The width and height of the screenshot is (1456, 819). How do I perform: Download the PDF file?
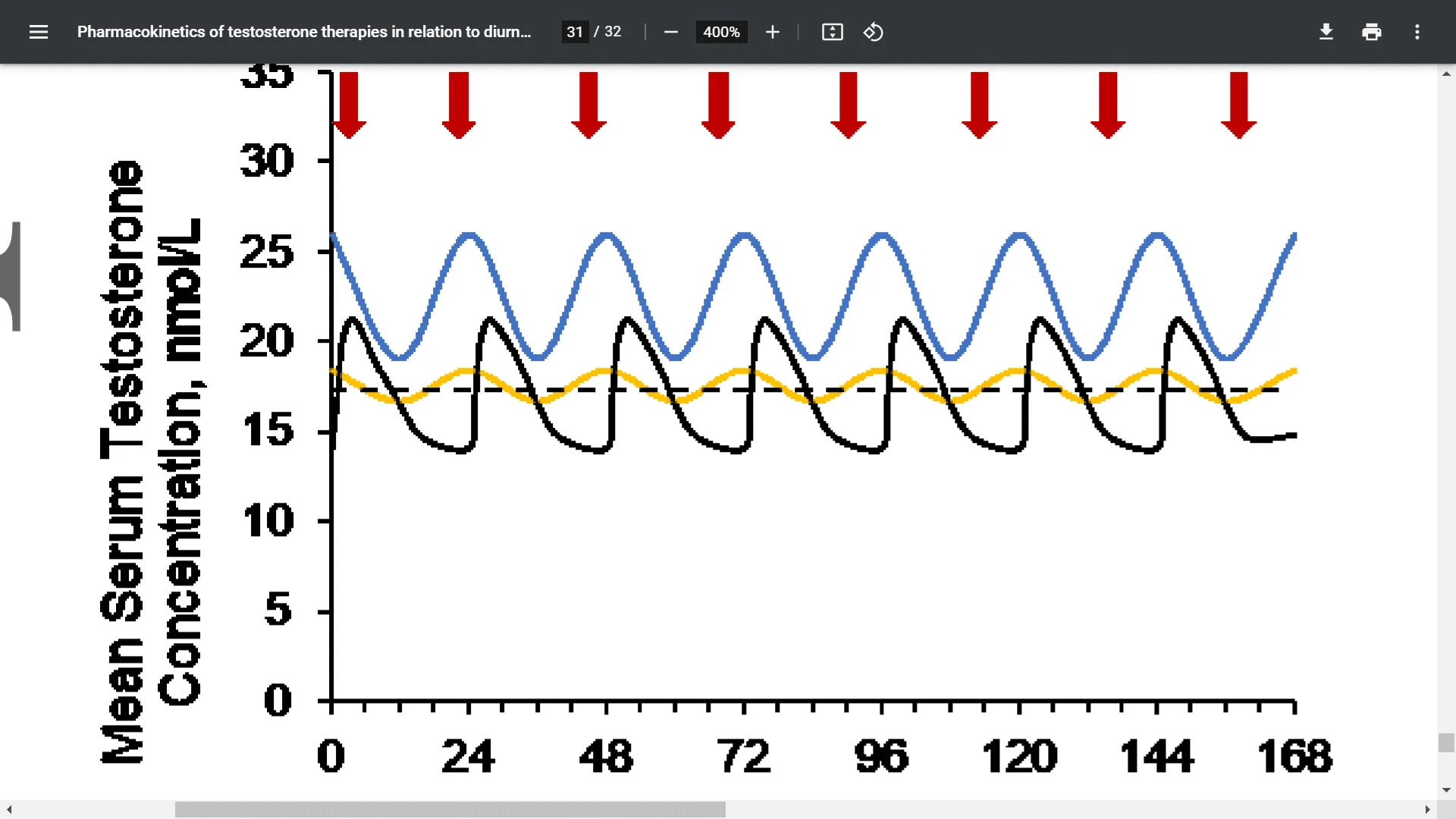click(1326, 32)
